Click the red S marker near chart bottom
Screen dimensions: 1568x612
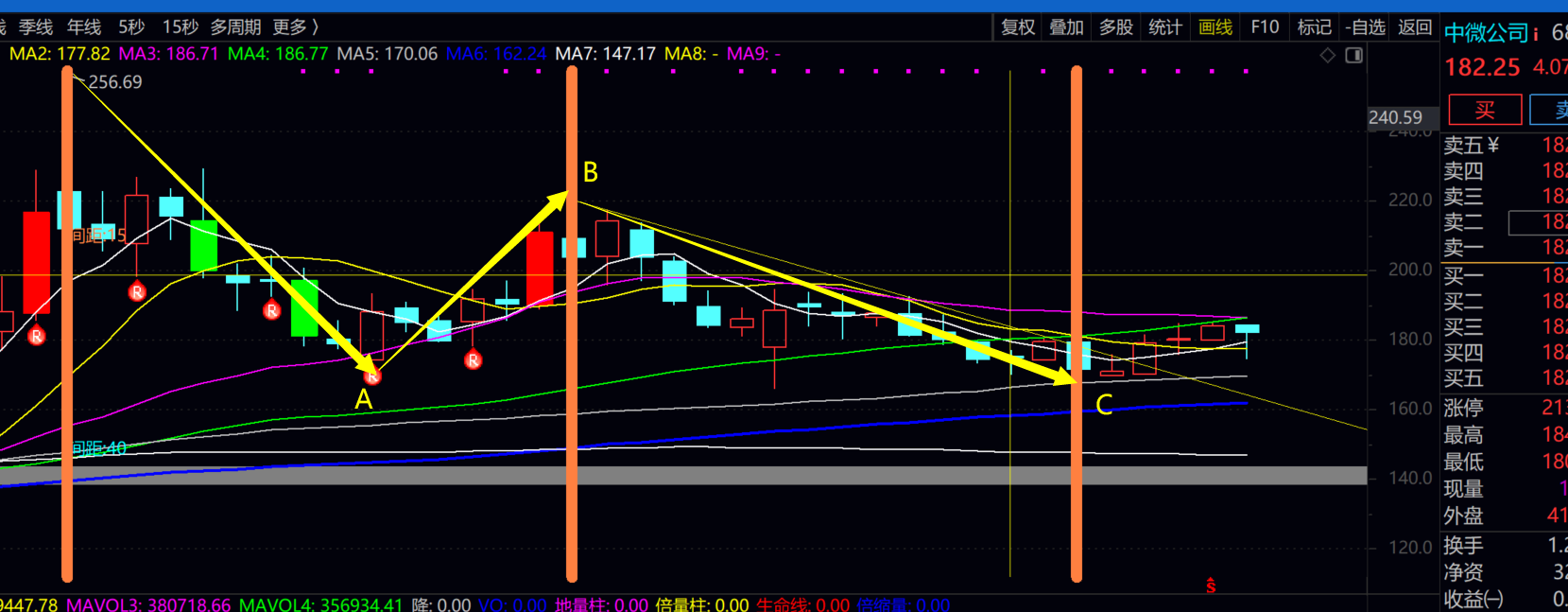pyautogui.click(x=1211, y=586)
